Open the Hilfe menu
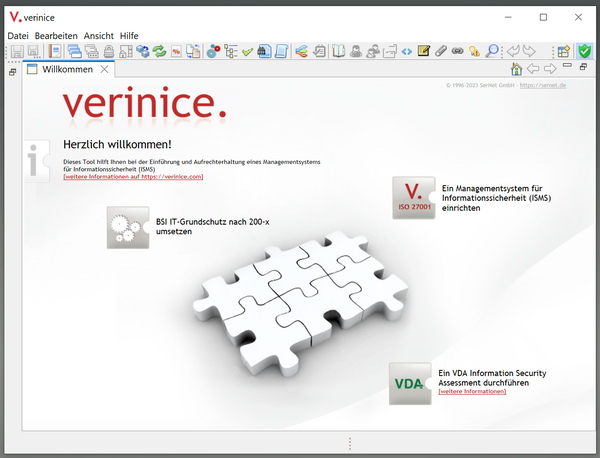The height and width of the screenshot is (458, 600). [x=129, y=35]
